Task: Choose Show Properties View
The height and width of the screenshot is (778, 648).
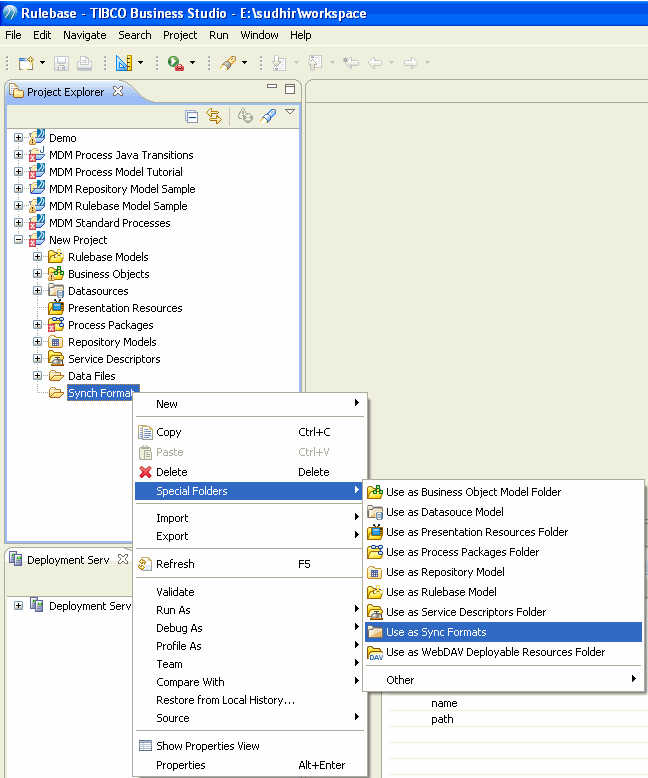Action: coord(251,746)
